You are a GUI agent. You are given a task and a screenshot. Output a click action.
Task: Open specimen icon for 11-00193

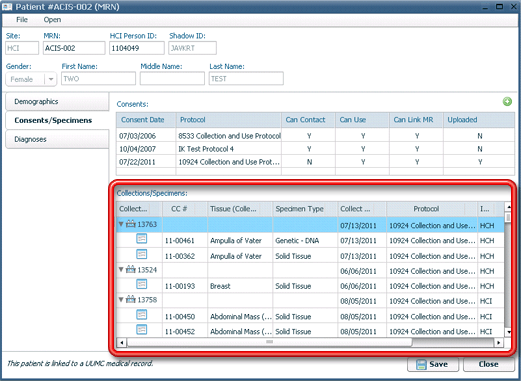tap(142, 284)
